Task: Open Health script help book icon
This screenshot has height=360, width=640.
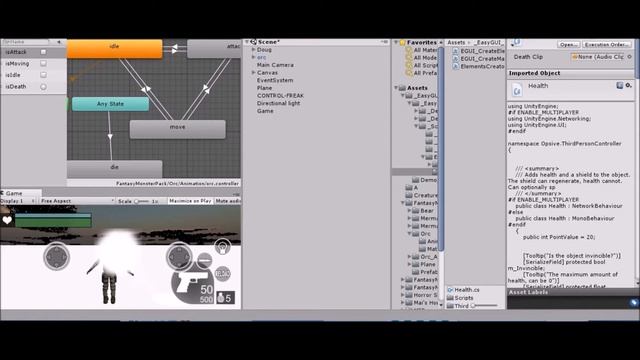Action: pos(620,85)
